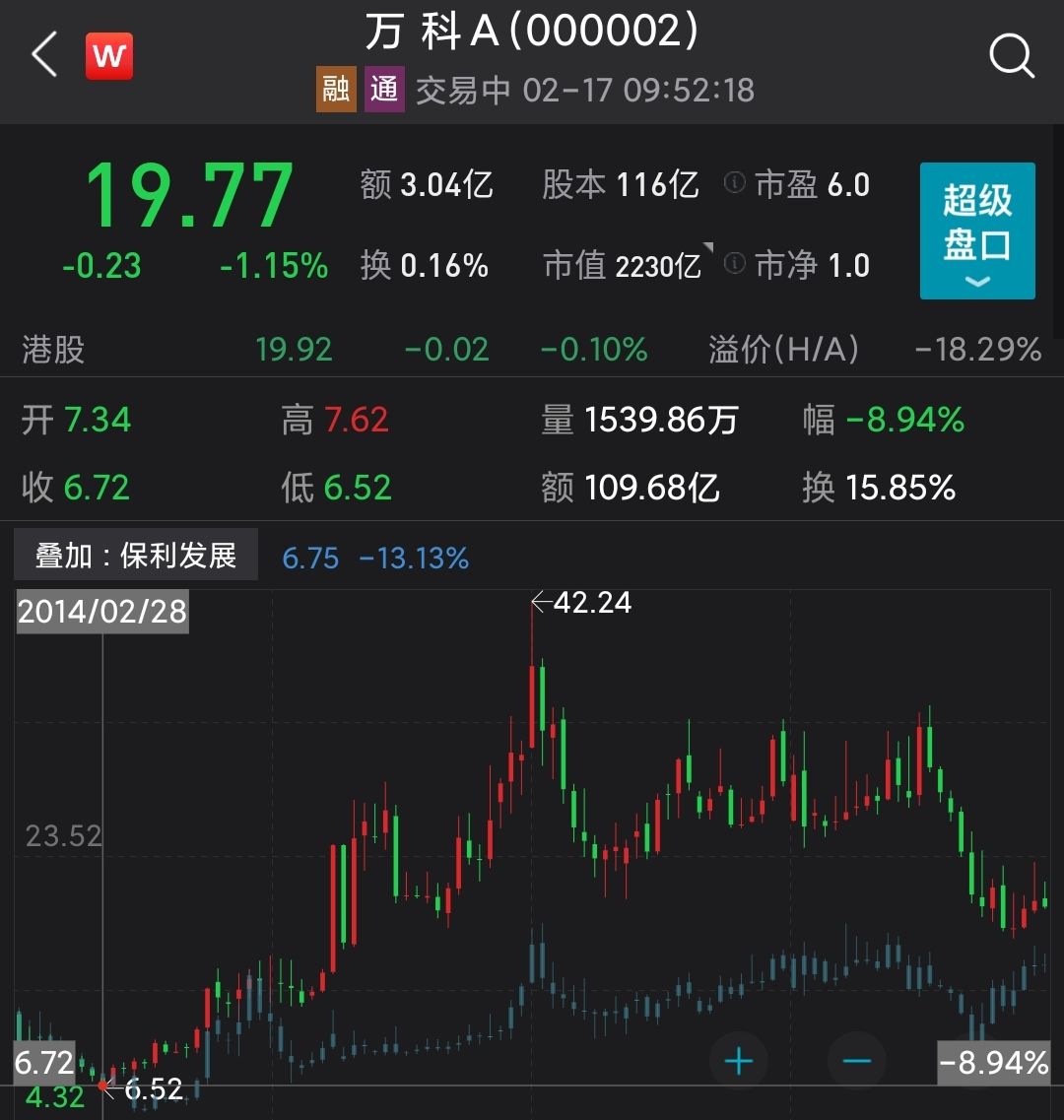The image size is (1064, 1120).
Task: Tap low price 低 6.52
Action: coord(337,488)
